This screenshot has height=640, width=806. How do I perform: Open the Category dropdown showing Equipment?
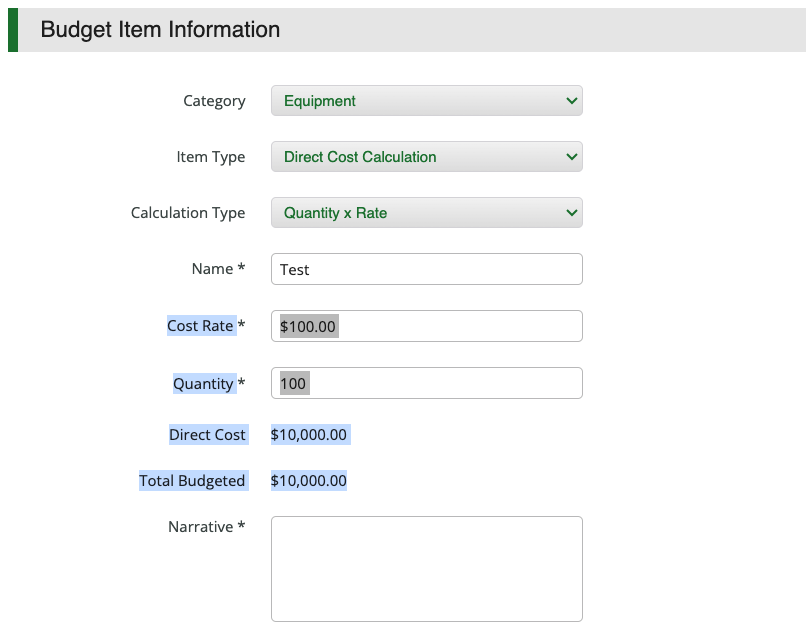click(426, 101)
